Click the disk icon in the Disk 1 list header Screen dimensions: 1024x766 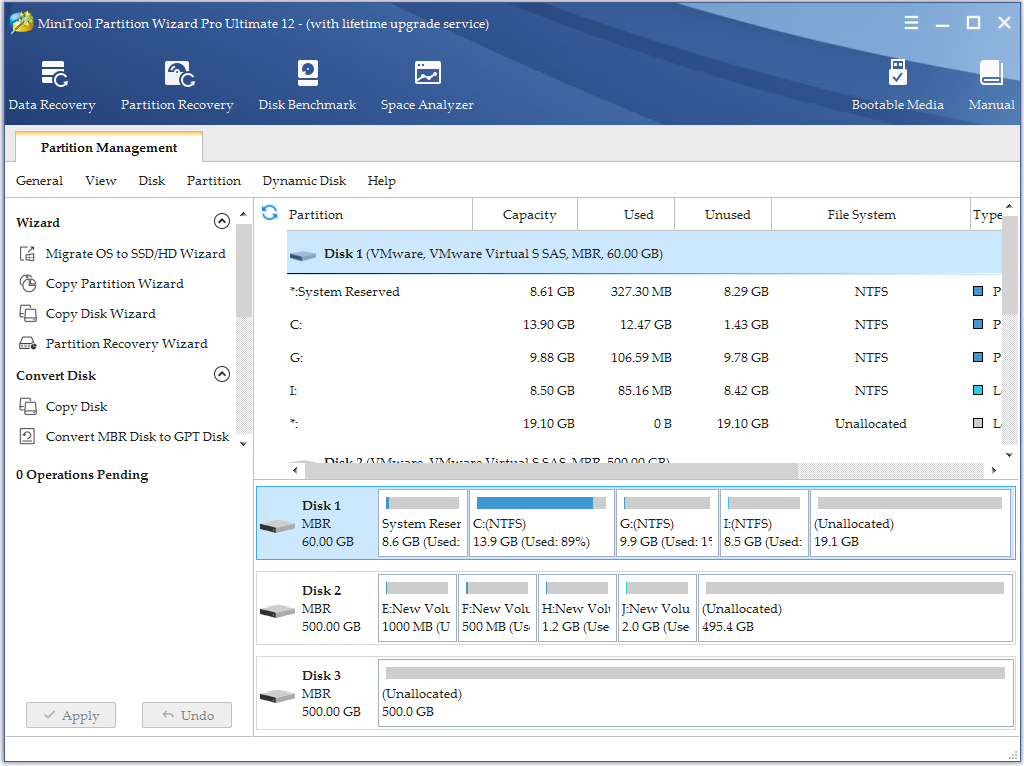(303, 255)
